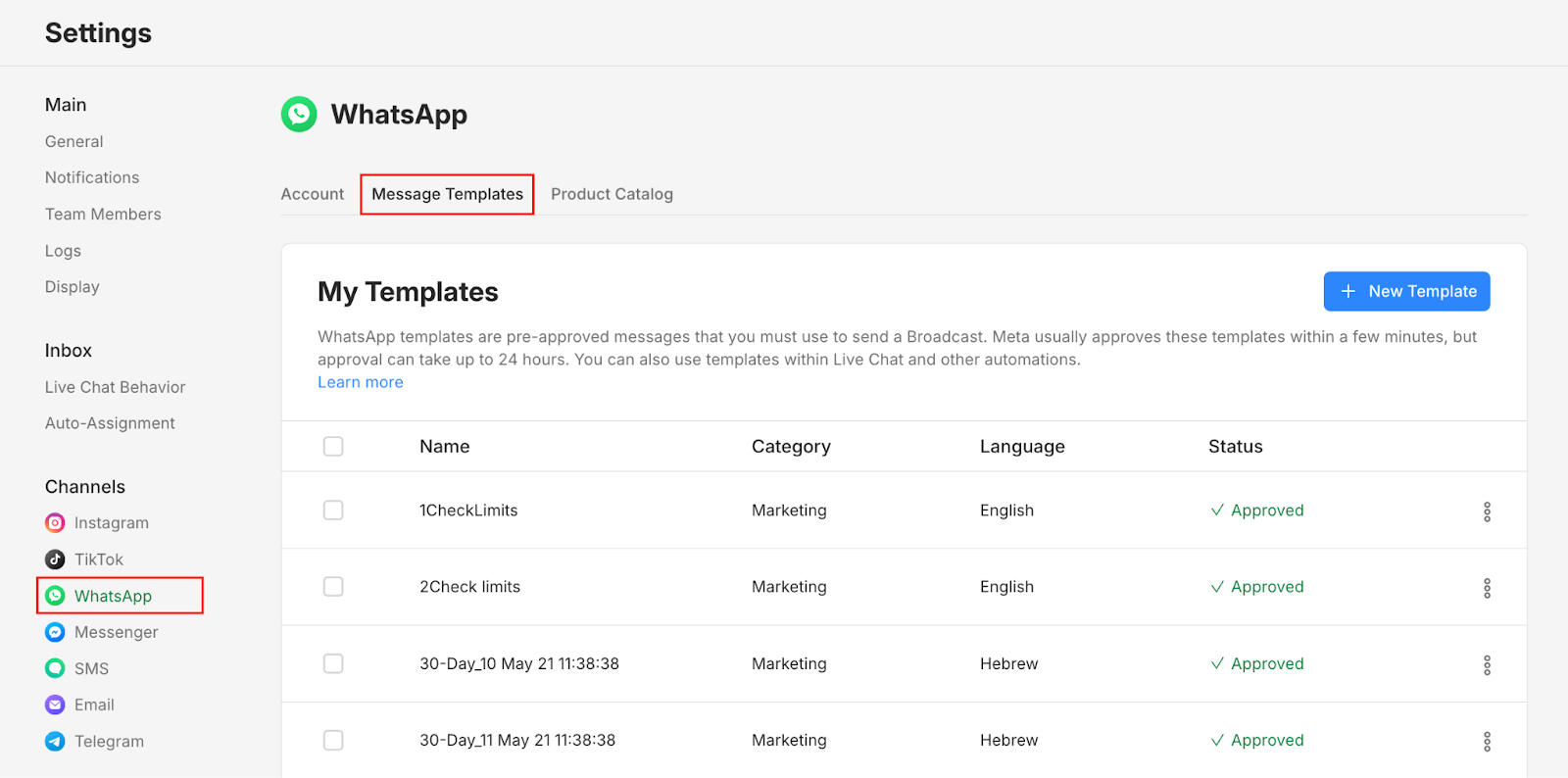Open the Product Catalog tab

pyautogui.click(x=612, y=194)
